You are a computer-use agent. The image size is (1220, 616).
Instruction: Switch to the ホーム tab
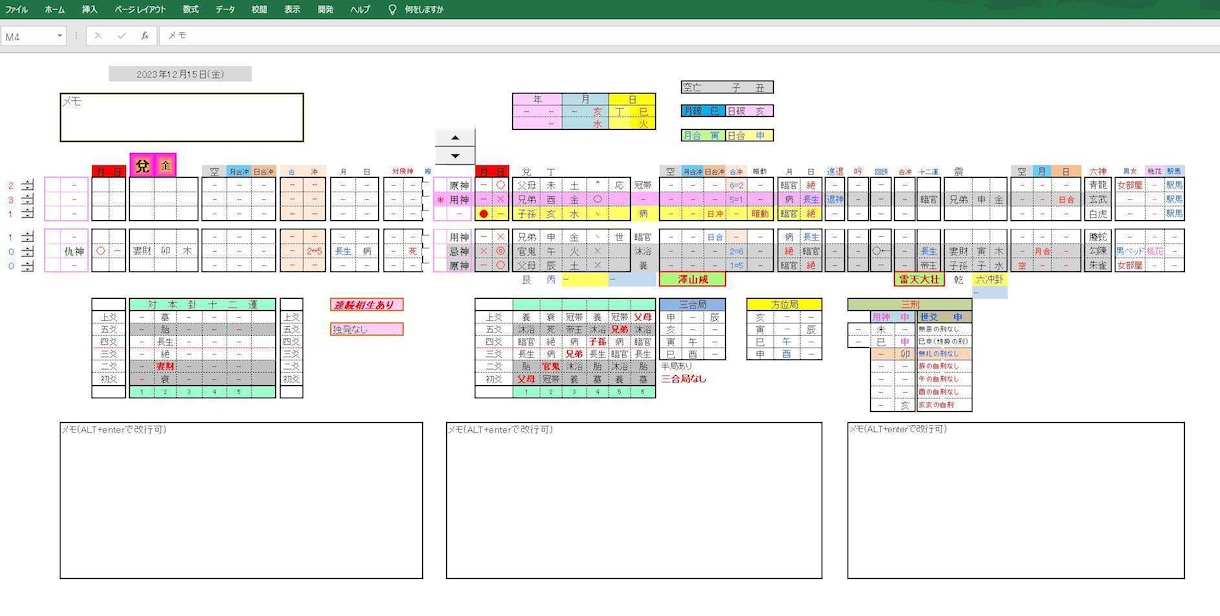pyautogui.click(x=55, y=9)
